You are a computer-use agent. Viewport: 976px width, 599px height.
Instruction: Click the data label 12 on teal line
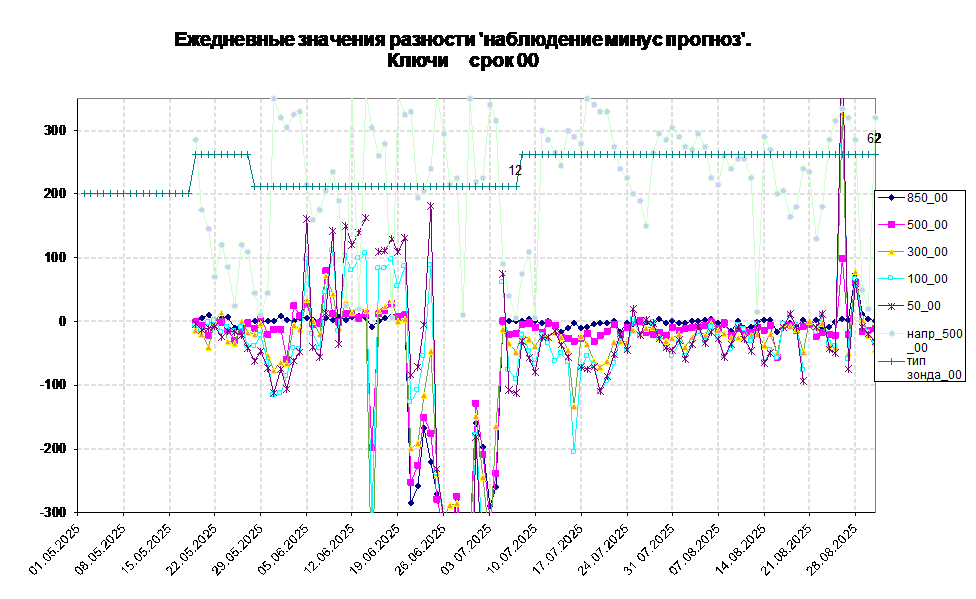tap(515, 171)
